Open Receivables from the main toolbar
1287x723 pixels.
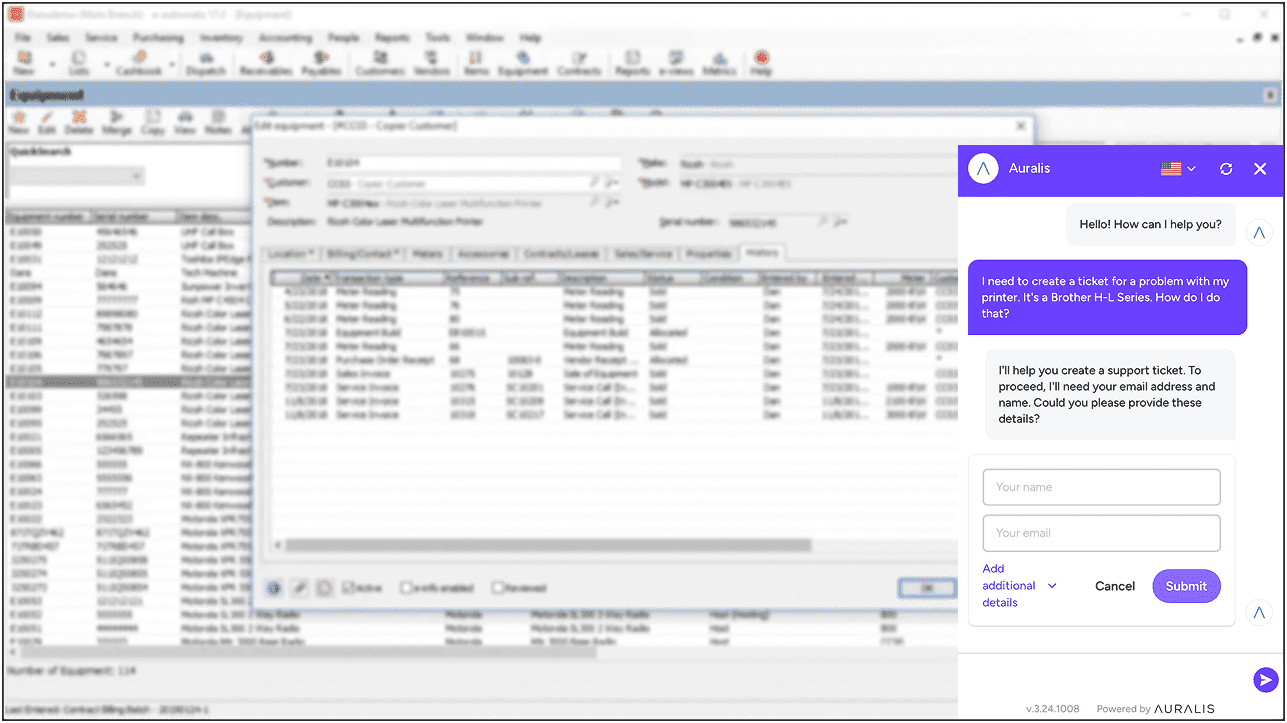[265, 63]
